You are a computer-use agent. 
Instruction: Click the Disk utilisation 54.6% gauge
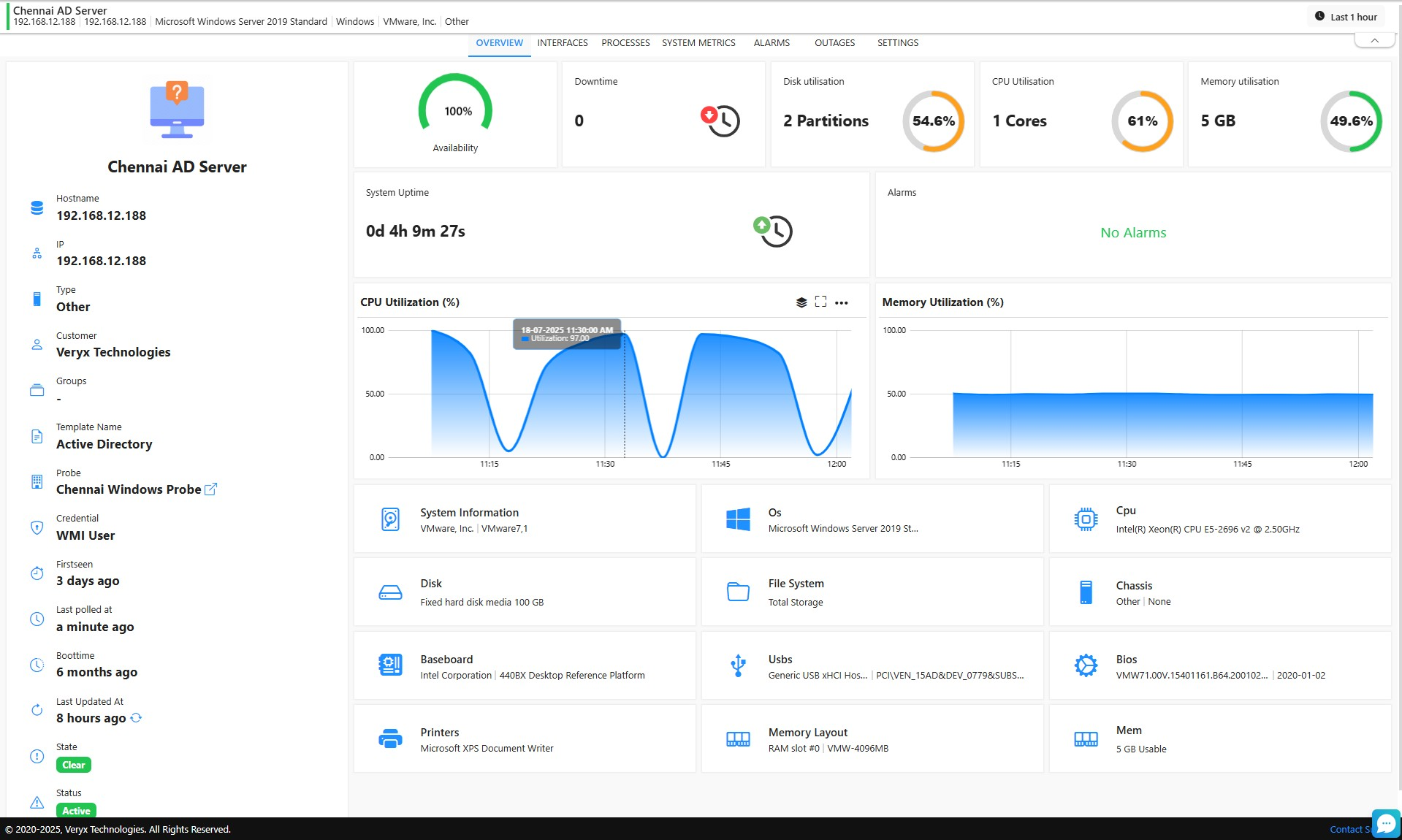[933, 121]
